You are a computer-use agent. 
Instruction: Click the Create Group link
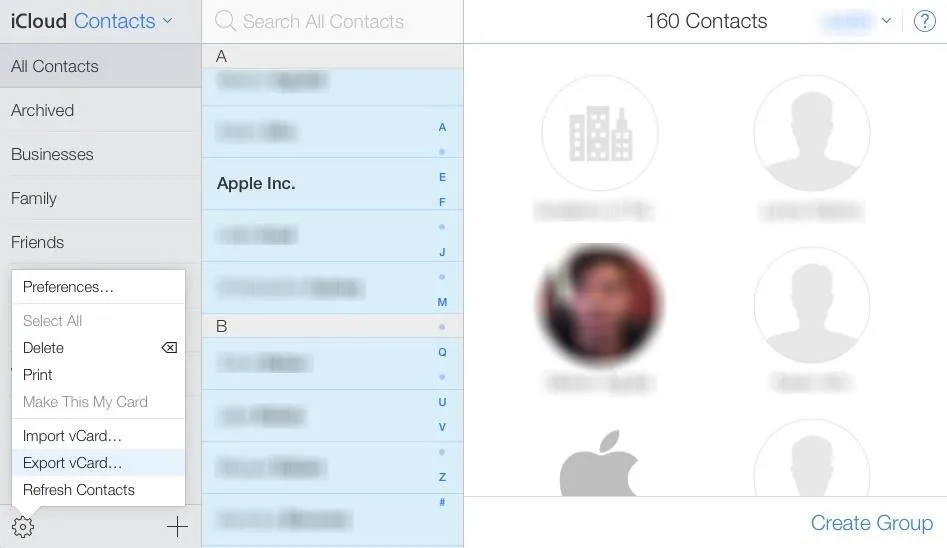(x=872, y=523)
